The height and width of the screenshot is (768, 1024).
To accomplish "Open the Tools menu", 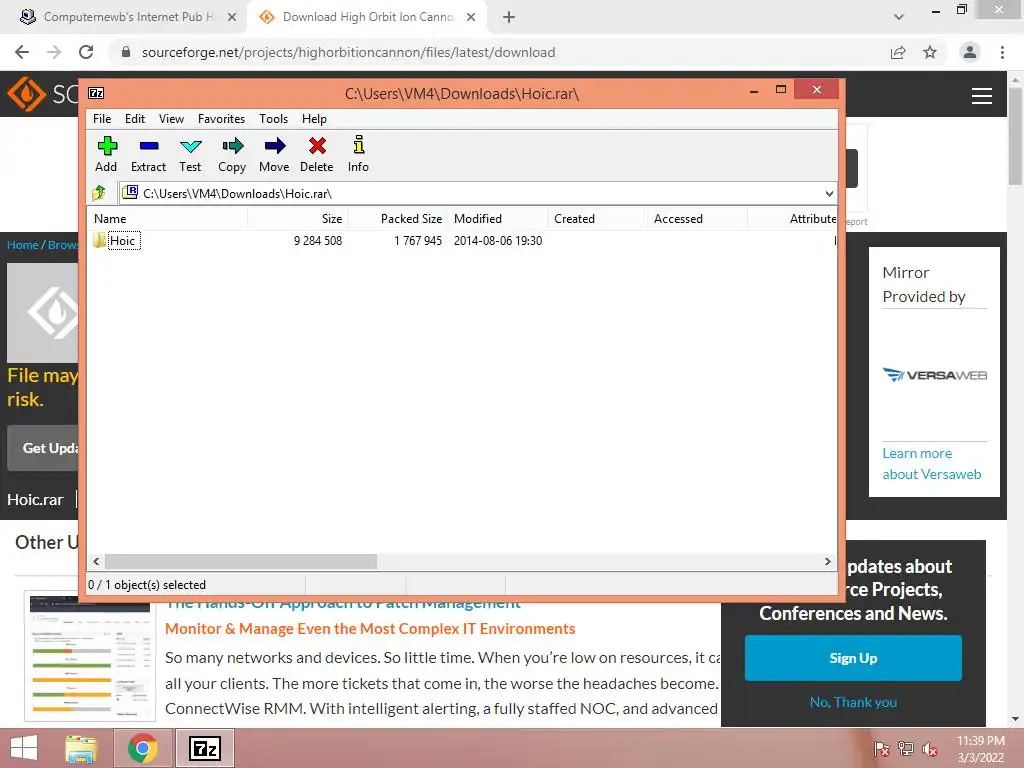I will [274, 119].
